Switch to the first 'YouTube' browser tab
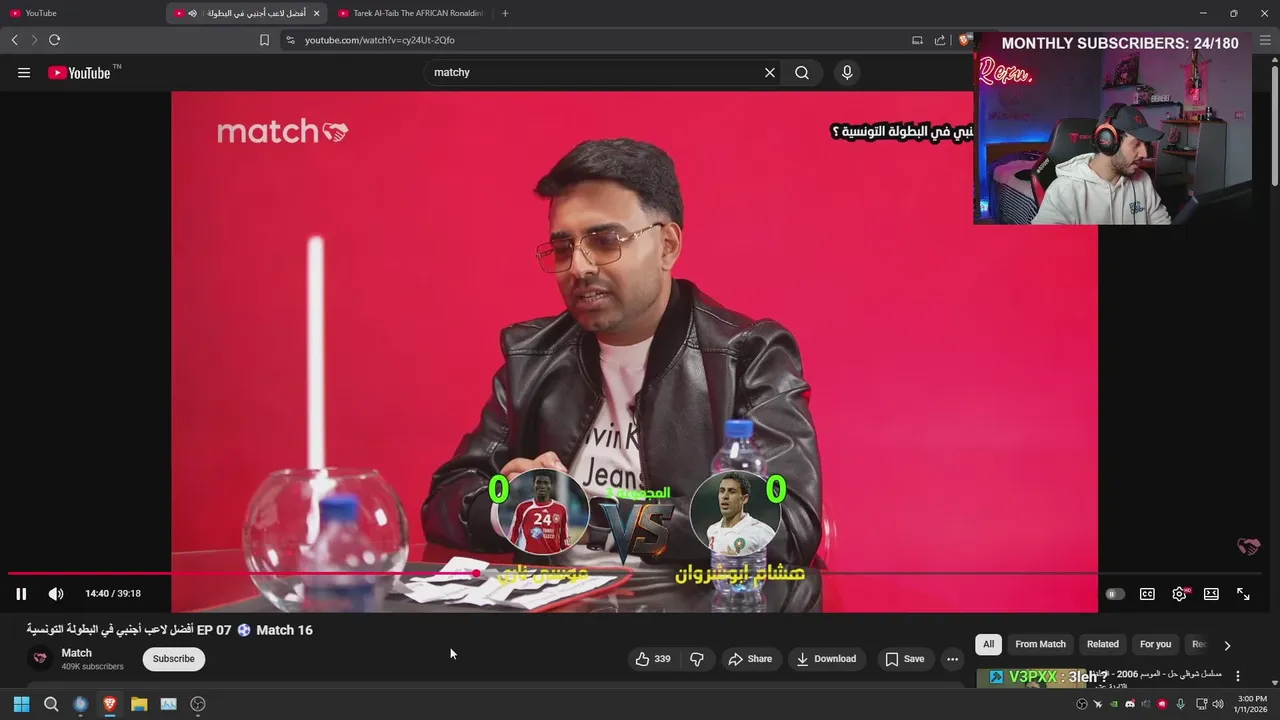 click(82, 13)
